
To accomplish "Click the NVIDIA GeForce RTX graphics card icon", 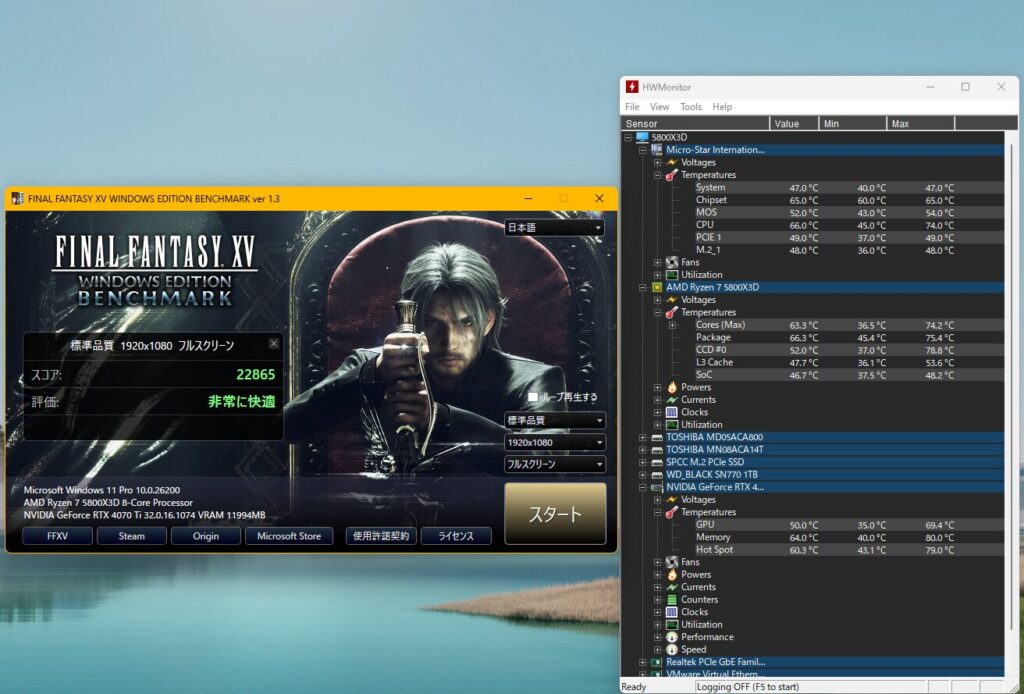I will (657, 487).
